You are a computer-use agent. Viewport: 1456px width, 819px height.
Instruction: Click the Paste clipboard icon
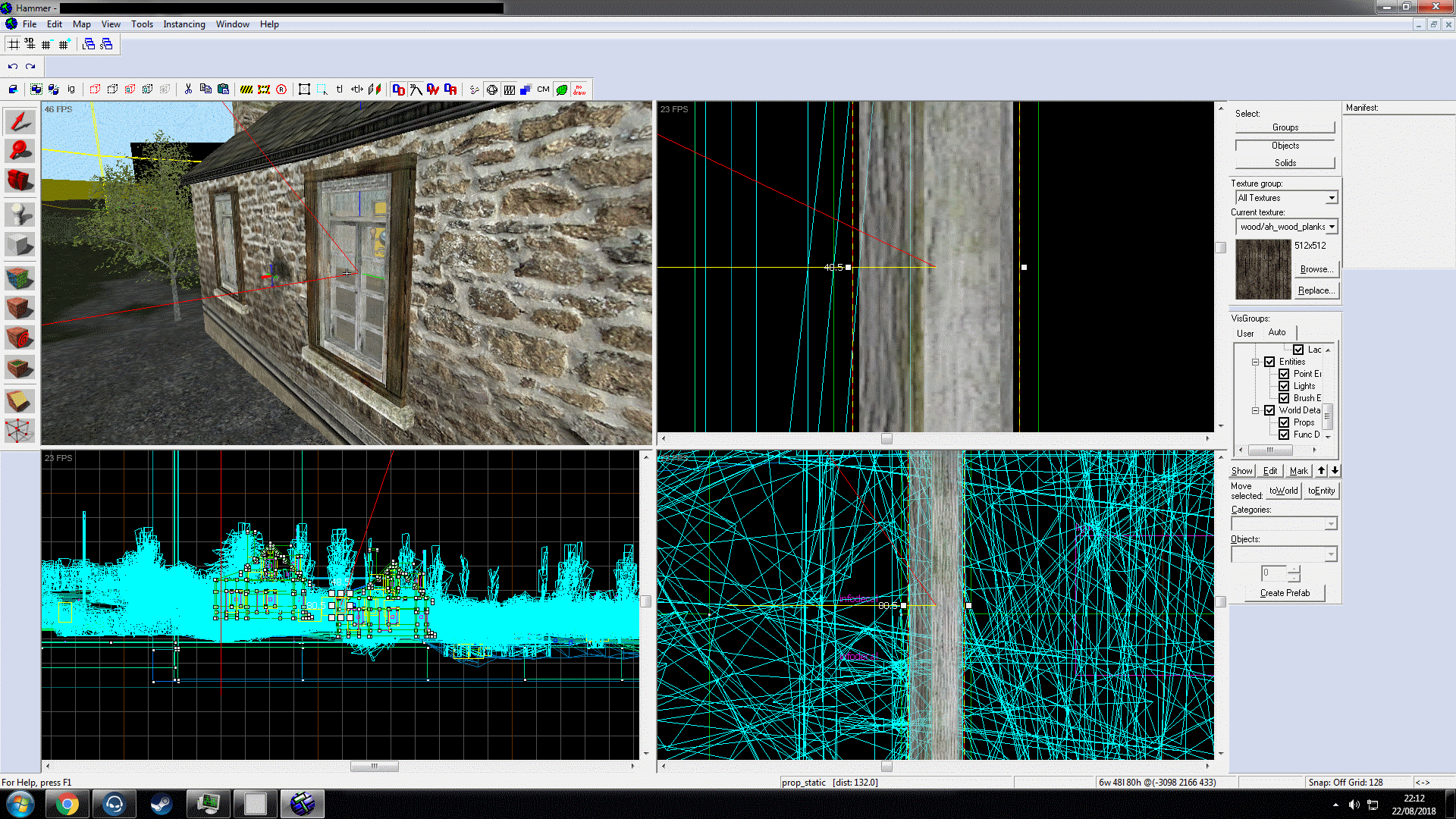tap(223, 89)
